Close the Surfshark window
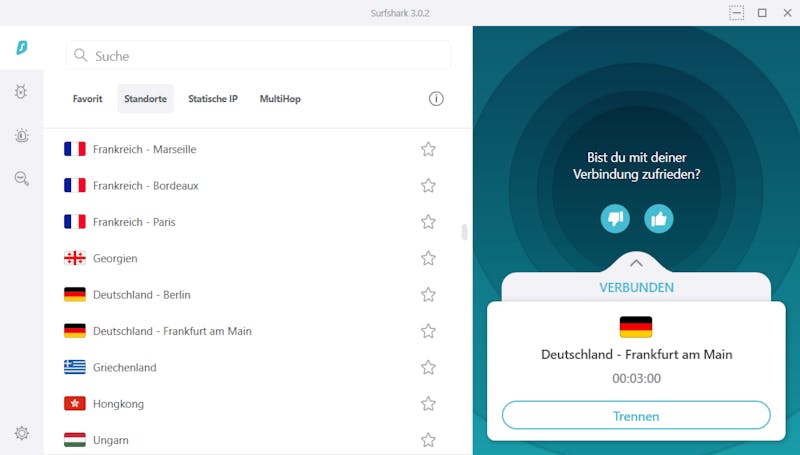This screenshot has width=800, height=455. coord(787,13)
